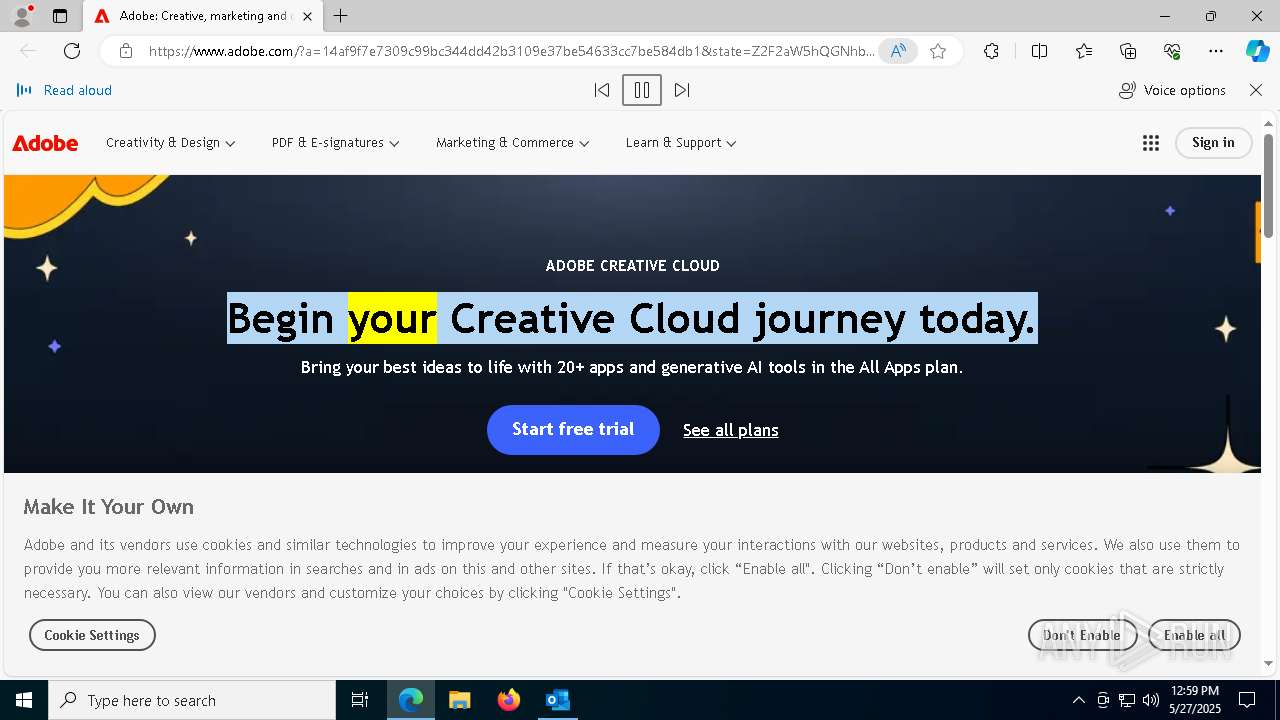Open the See all plans link

[x=731, y=430]
